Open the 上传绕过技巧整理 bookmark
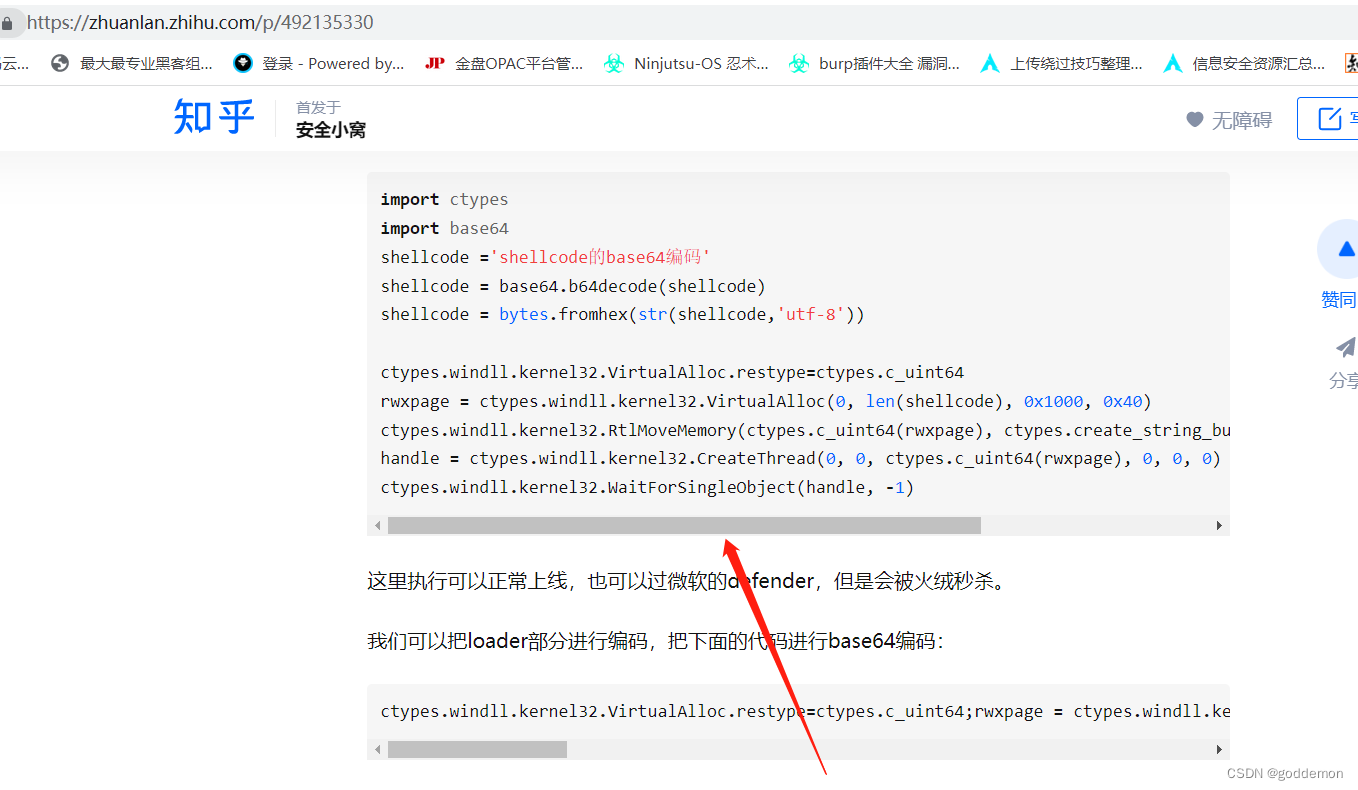Image resolution: width=1358 pixels, height=790 pixels. (1062, 63)
